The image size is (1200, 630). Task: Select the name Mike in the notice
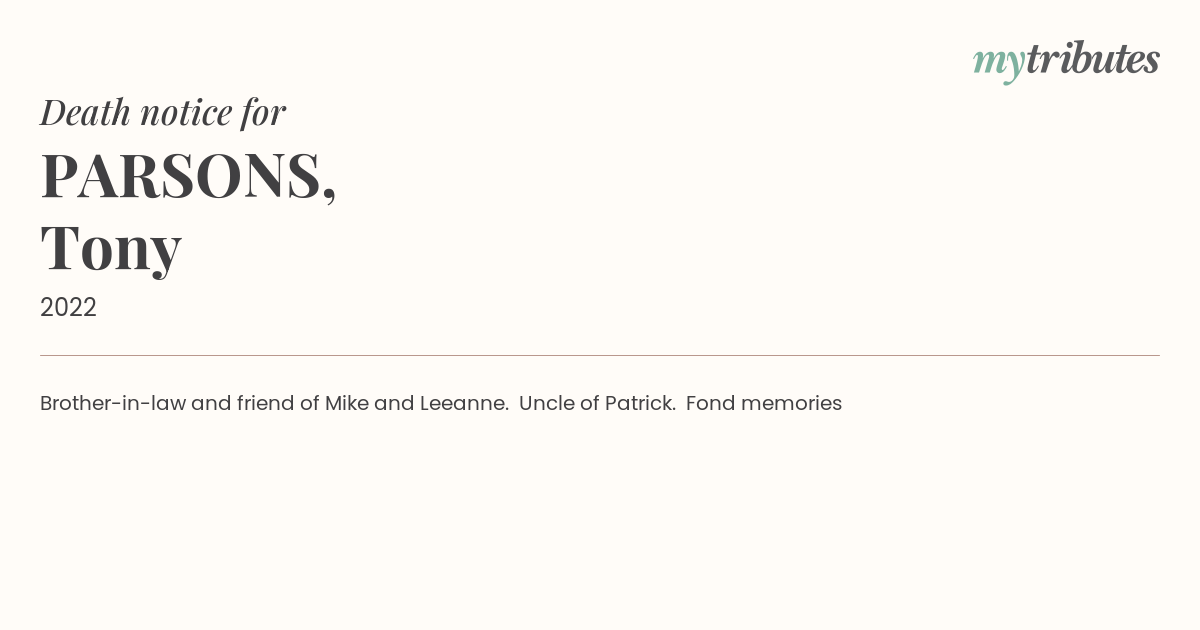pos(347,403)
